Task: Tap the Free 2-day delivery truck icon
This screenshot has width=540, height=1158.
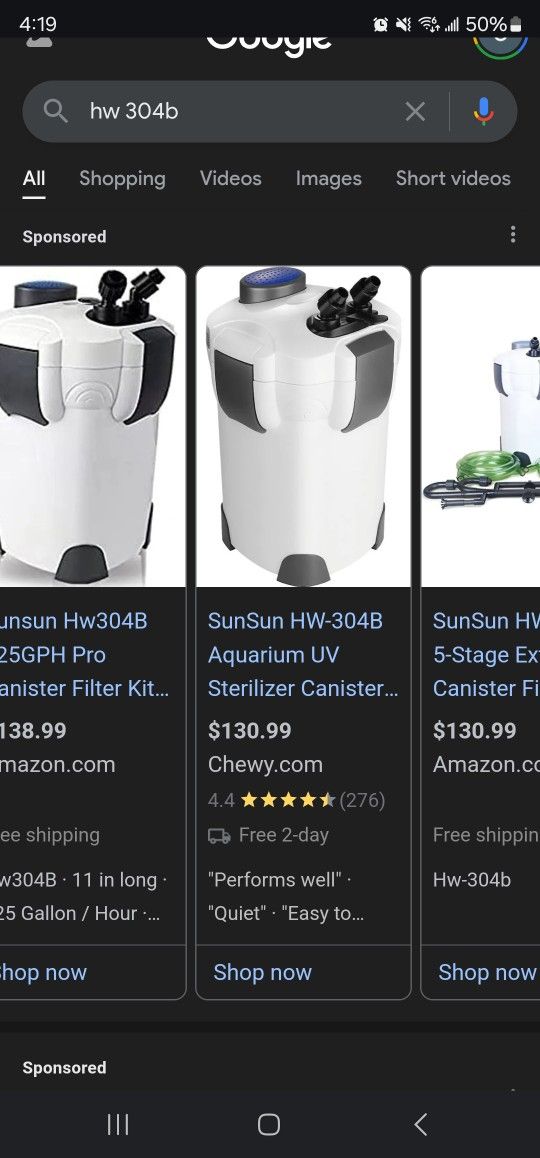Action: tap(219, 836)
